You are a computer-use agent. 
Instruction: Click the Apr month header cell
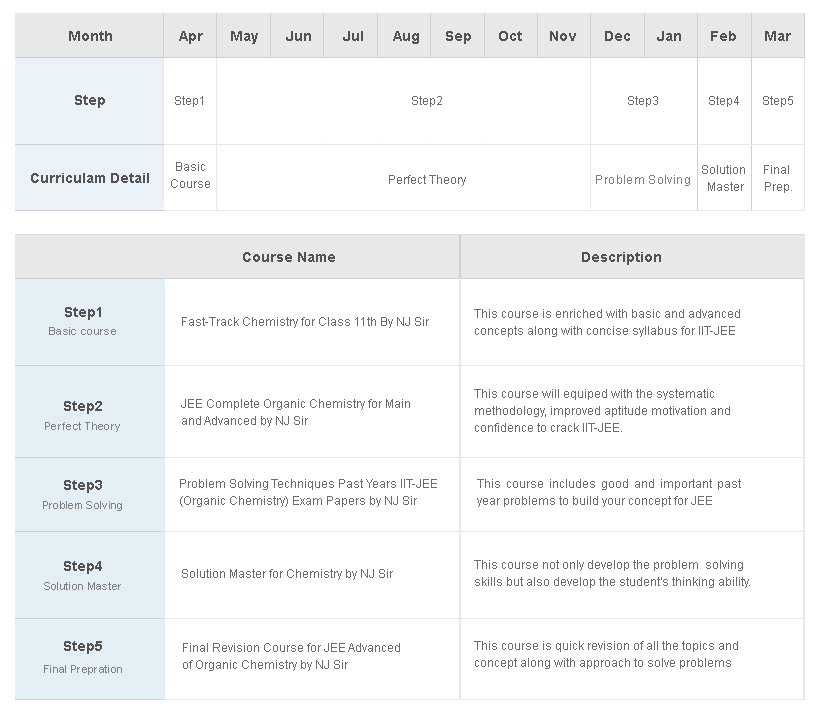pyautogui.click(x=190, y=36)
